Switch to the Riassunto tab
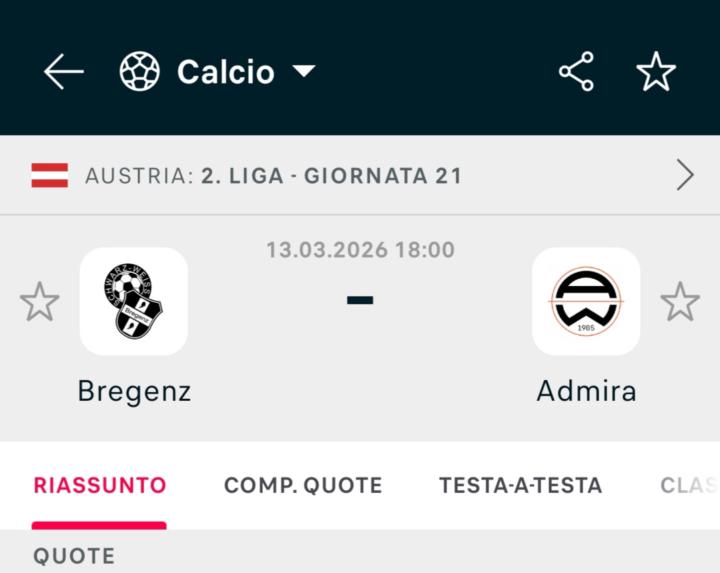The height and width of the screenshot is (573, 720). coord(100,486)
